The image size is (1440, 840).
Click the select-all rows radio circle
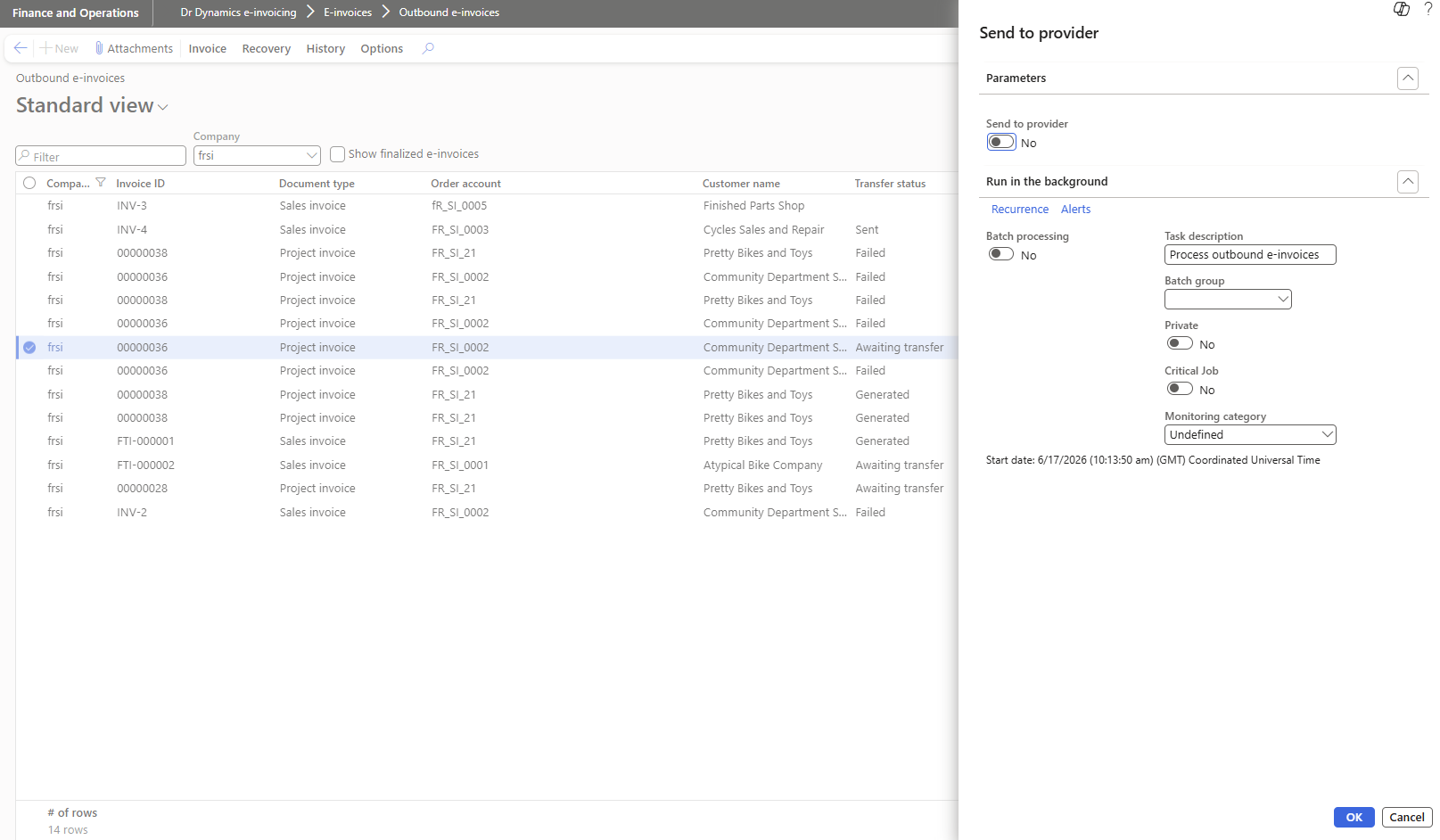(x=29, y=183)
